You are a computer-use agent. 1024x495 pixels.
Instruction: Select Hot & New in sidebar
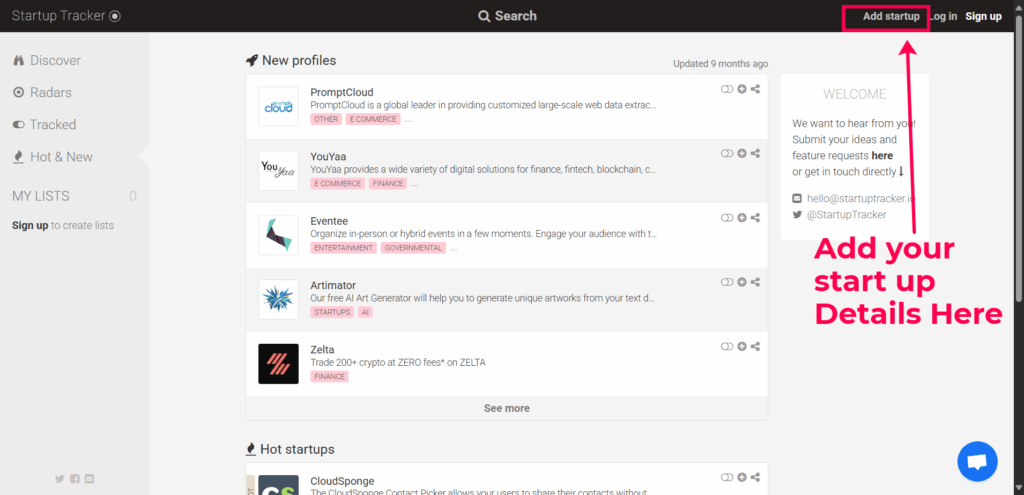click(x=53, y=157)
